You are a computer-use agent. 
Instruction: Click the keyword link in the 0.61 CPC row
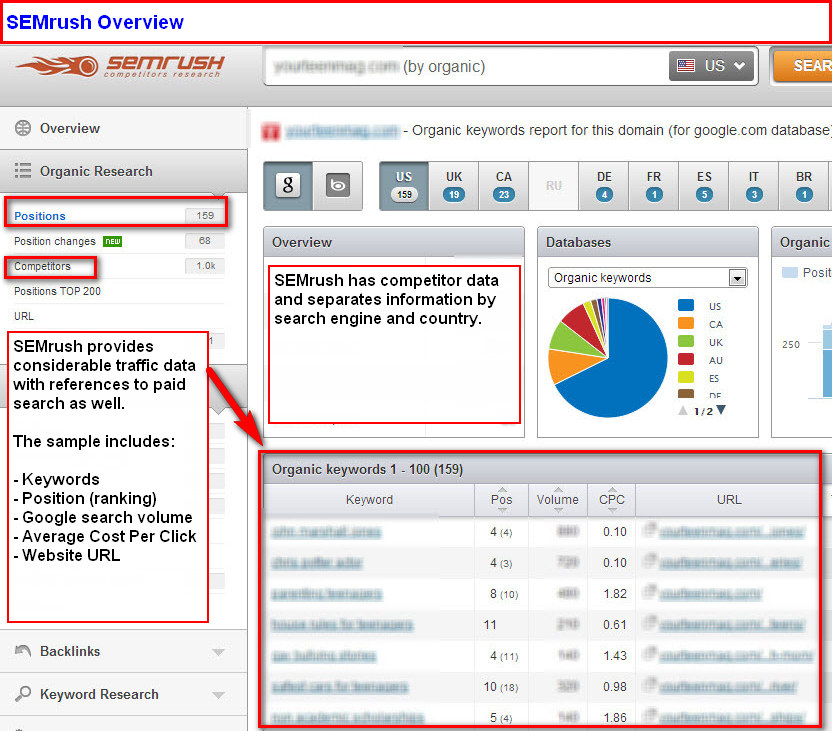point(342,625)
